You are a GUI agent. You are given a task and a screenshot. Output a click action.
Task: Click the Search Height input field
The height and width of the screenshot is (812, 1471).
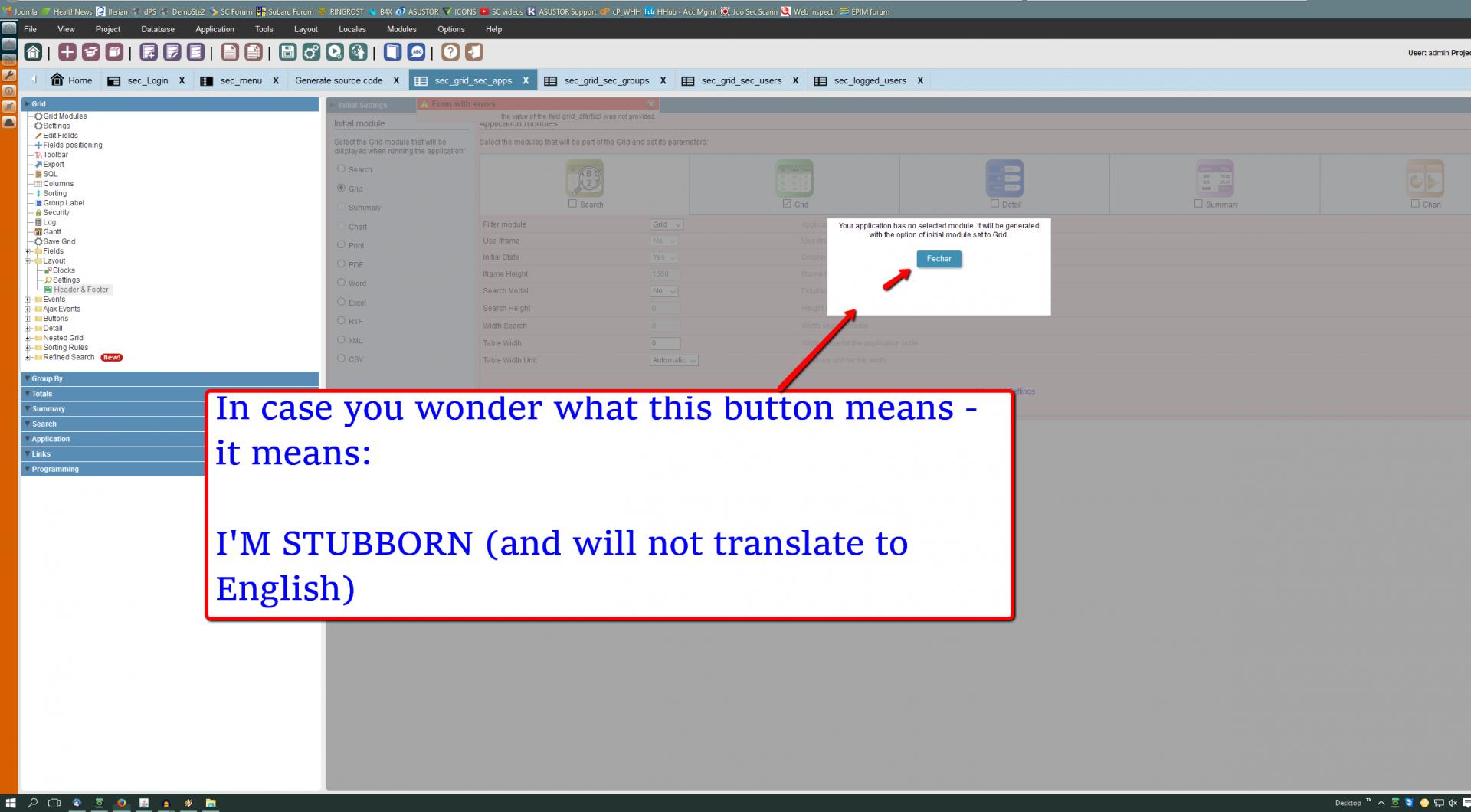[665, 308]
